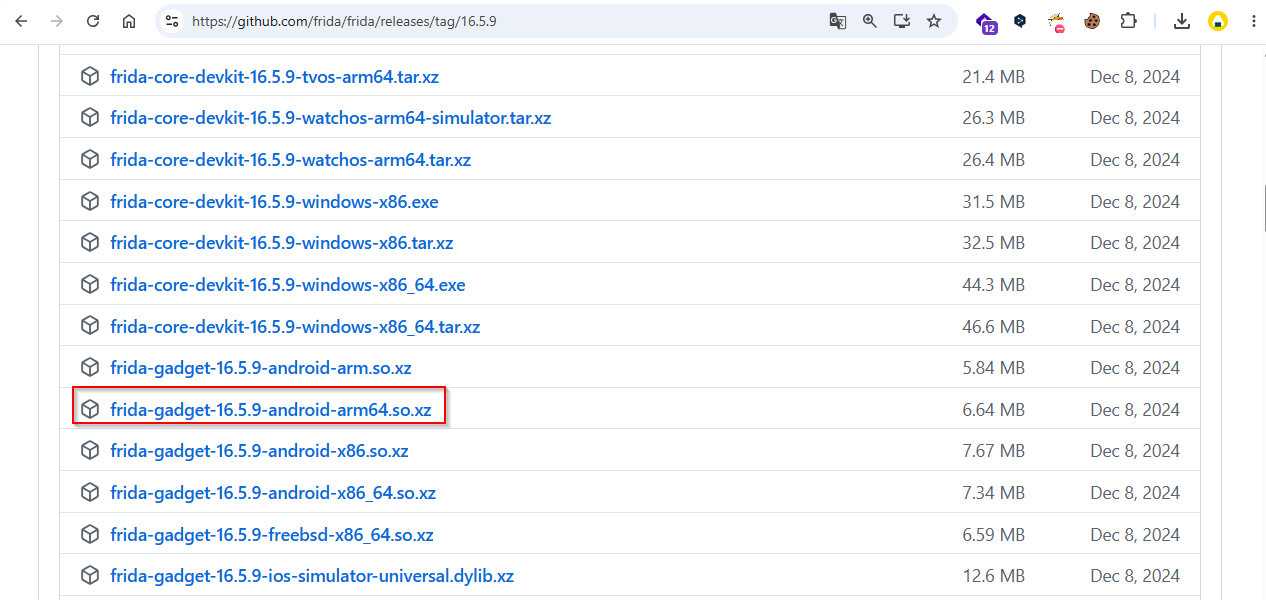Download frida-core-devkit watchos-arm64-simulator.tar.xz
1266x600 pixels.
(330, 118)
